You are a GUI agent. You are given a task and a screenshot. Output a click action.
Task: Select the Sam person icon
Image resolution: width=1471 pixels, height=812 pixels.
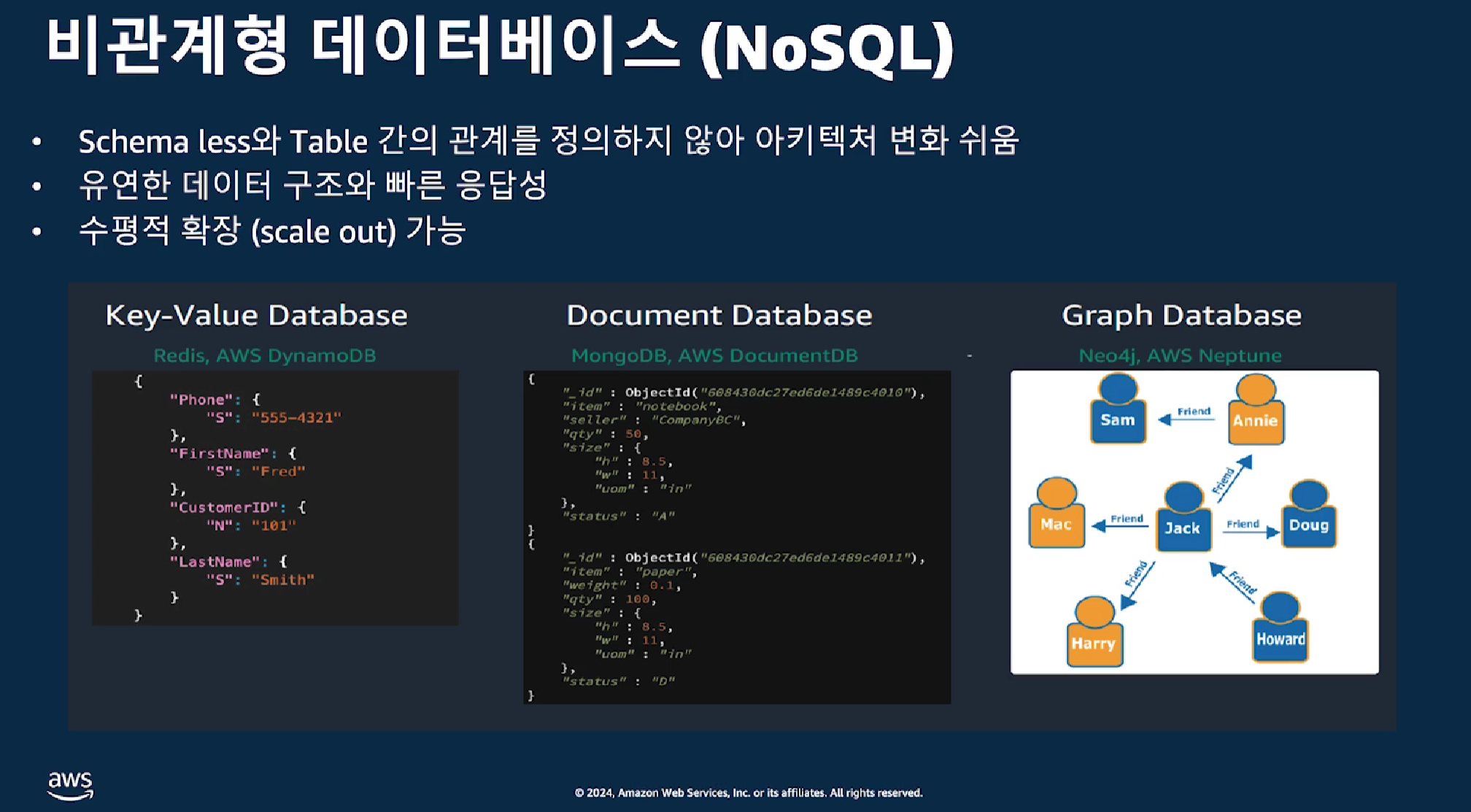(1118, 409)
